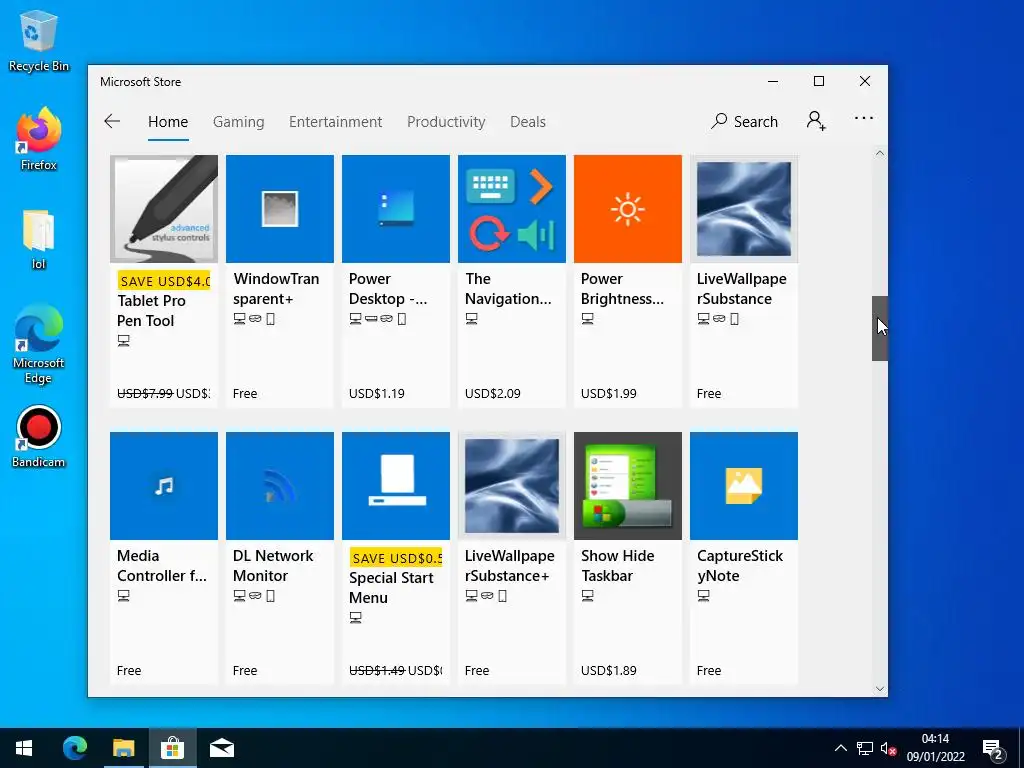Click the SAVE USD$0.5 badge on Special Start Menu
Screen dimensions: 1024x768
pos(396,558)
